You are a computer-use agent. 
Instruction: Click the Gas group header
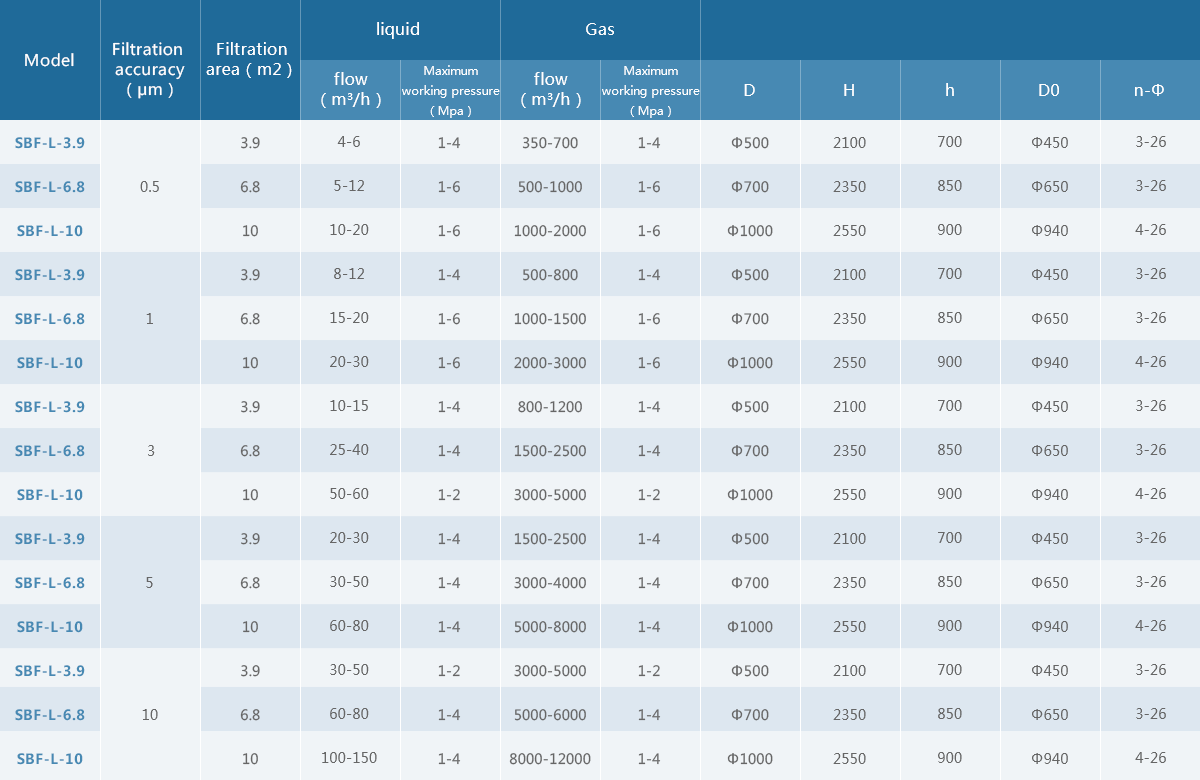coord(599,30)
